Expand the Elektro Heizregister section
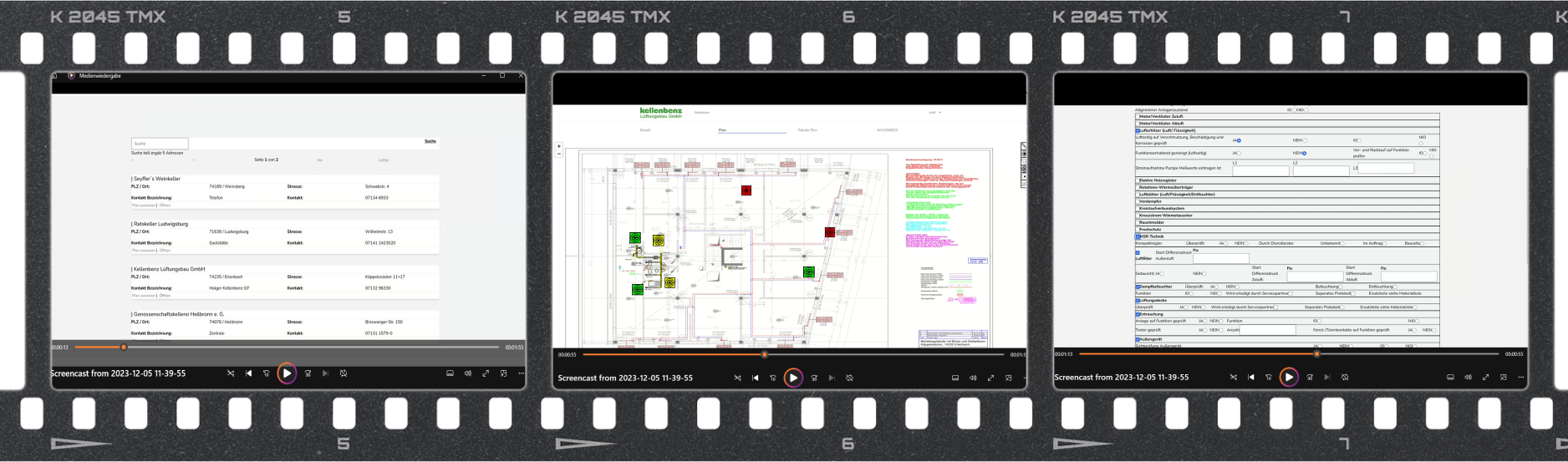Image resolution: width=1568 pixels, height=462 pixels. [1158, 180]
